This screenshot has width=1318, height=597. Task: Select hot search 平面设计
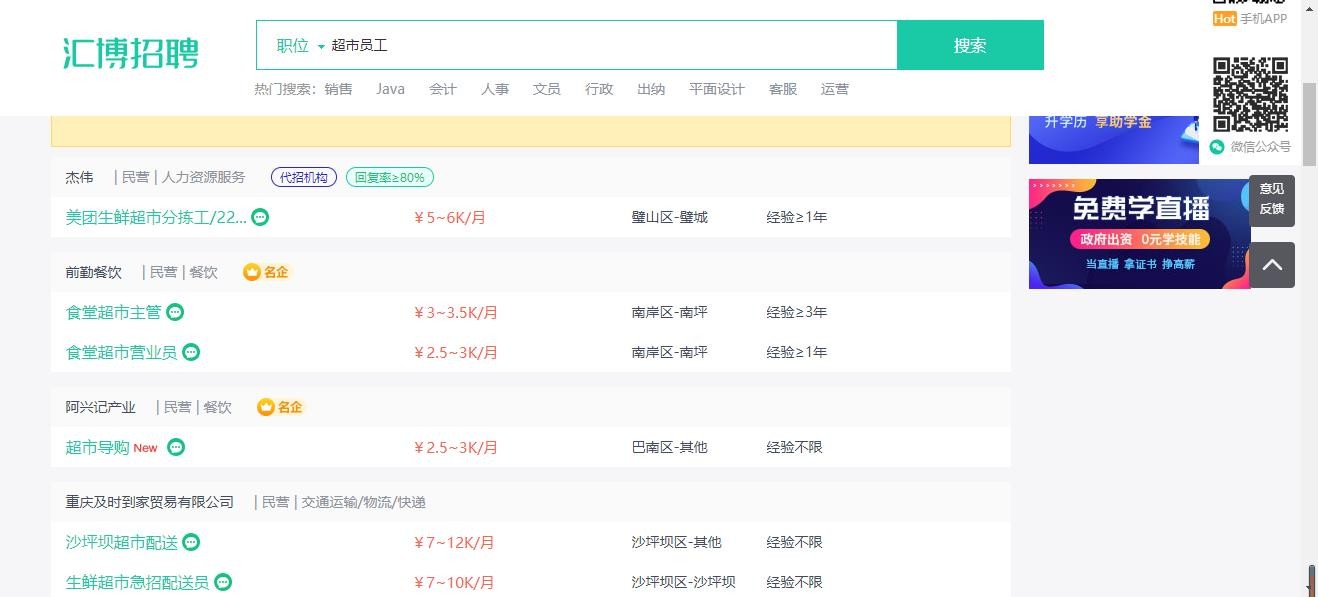(717, 89)
